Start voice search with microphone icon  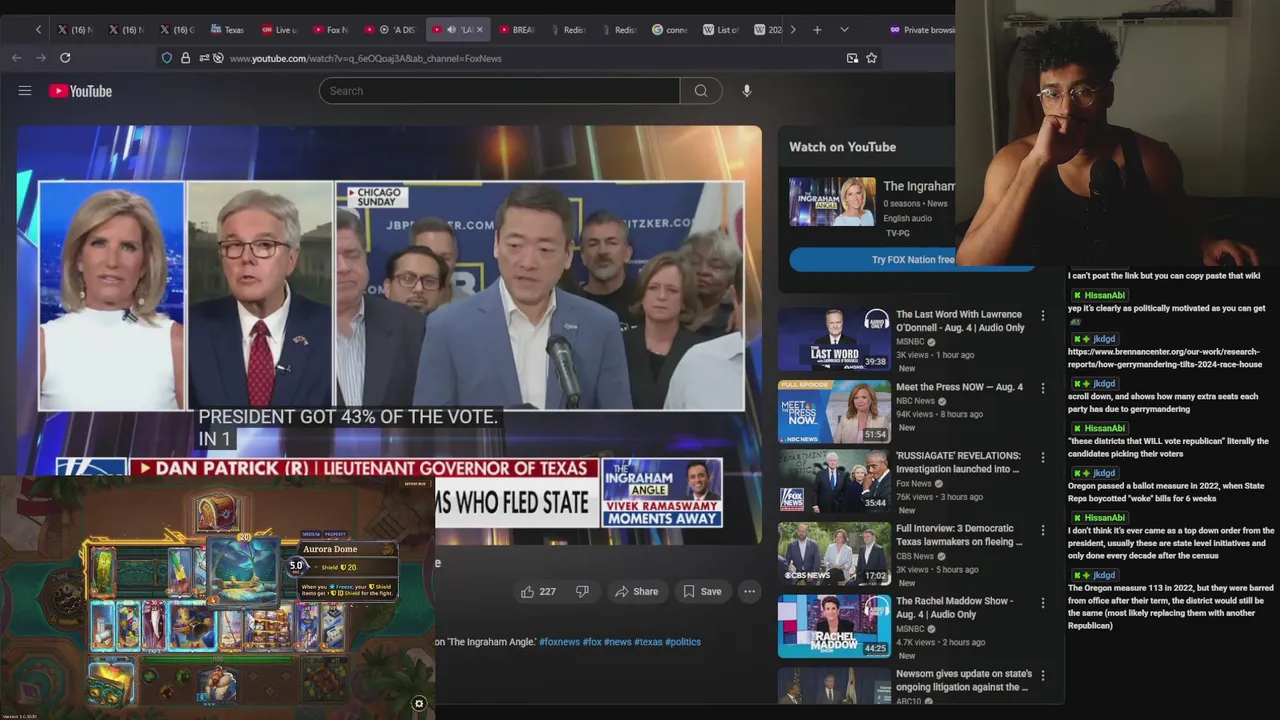(746, 91)
